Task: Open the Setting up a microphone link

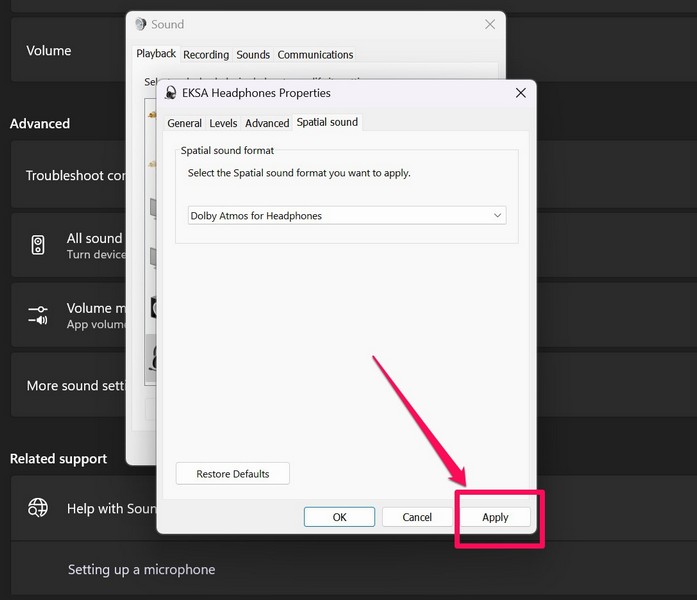Action: tap(141, 570)
